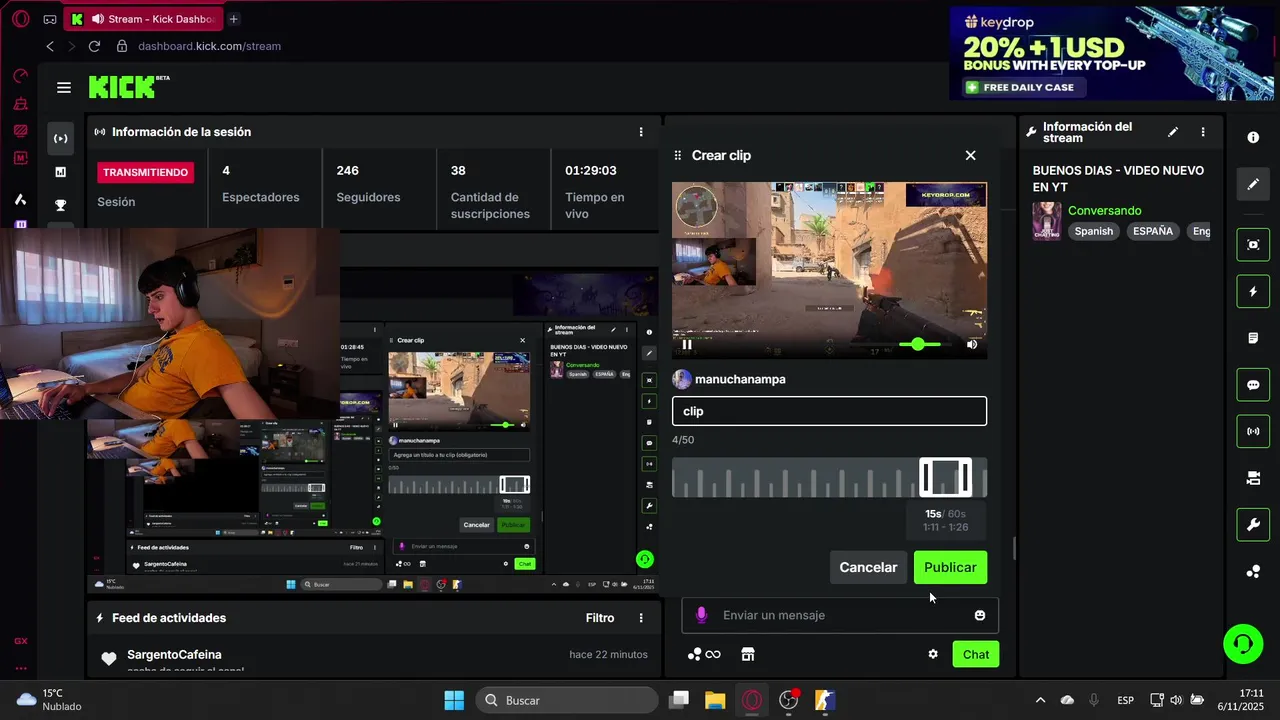Open the Opera GX sidebar icon labelled M
The height and width of the screenshot is (720, 1280).
[x=20, y=158]
